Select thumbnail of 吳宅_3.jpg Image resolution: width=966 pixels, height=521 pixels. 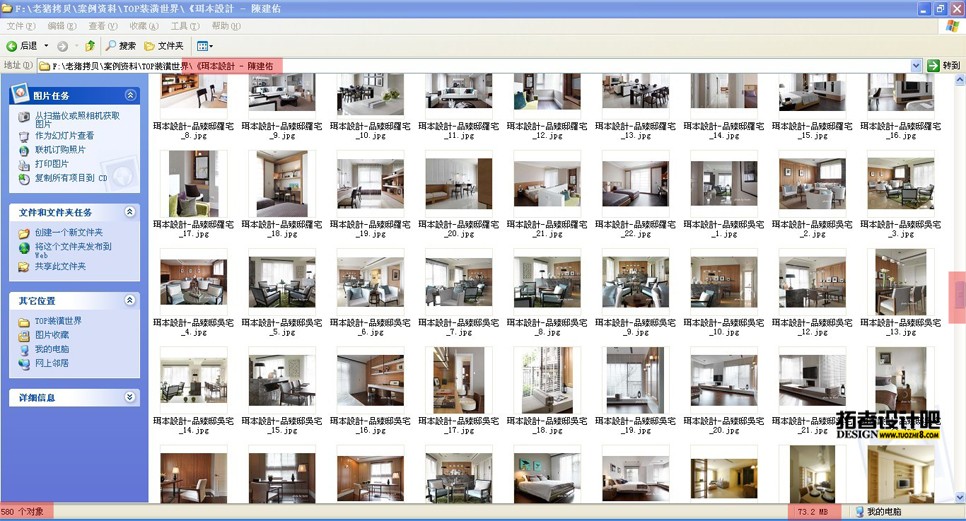[901, 184]
